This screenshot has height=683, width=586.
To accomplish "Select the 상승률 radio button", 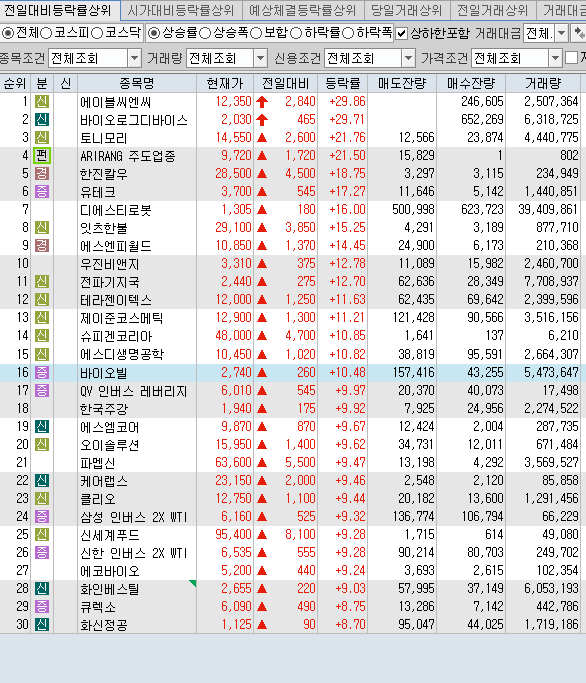I will 153,33.
